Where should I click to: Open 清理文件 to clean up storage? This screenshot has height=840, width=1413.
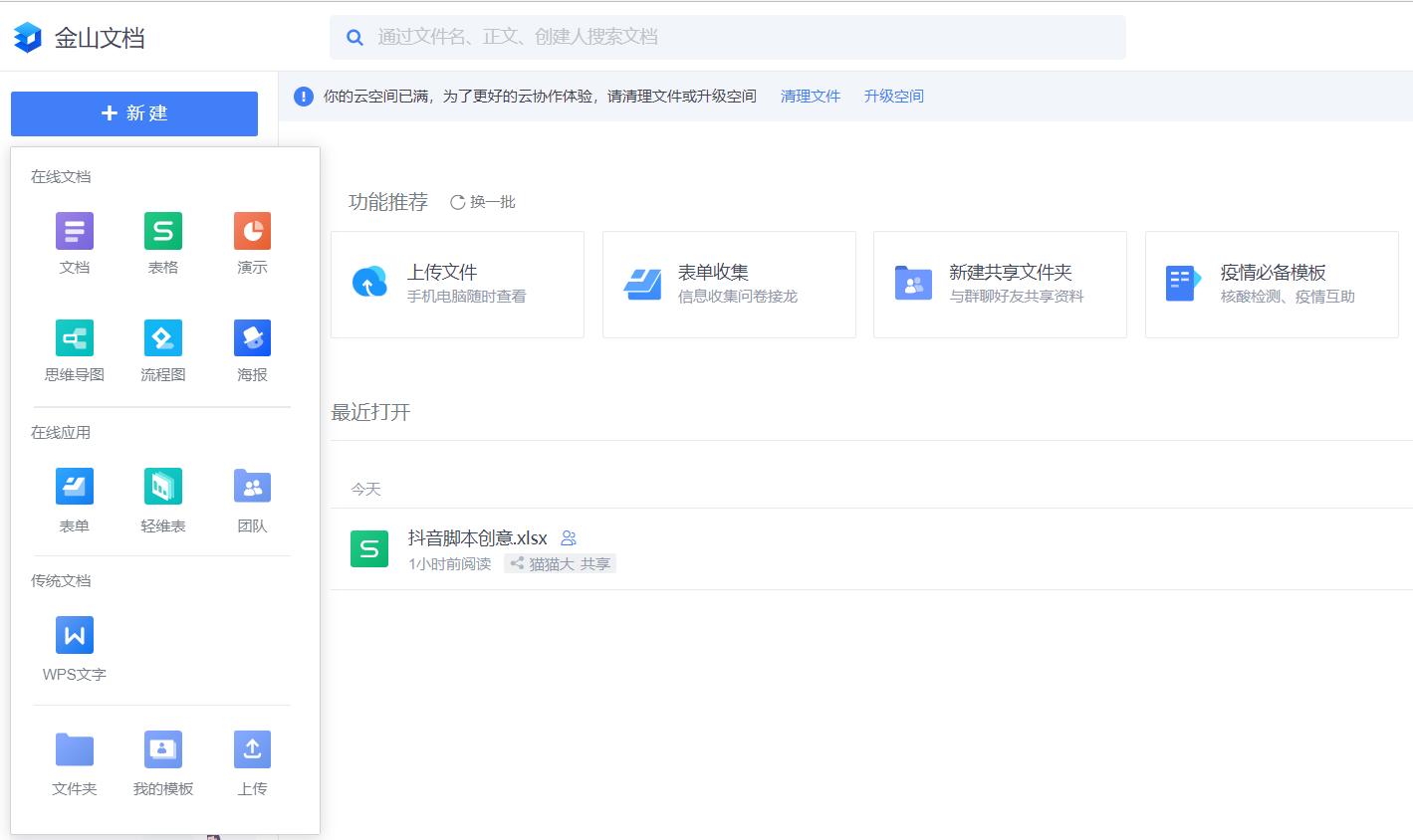[810, 96]
